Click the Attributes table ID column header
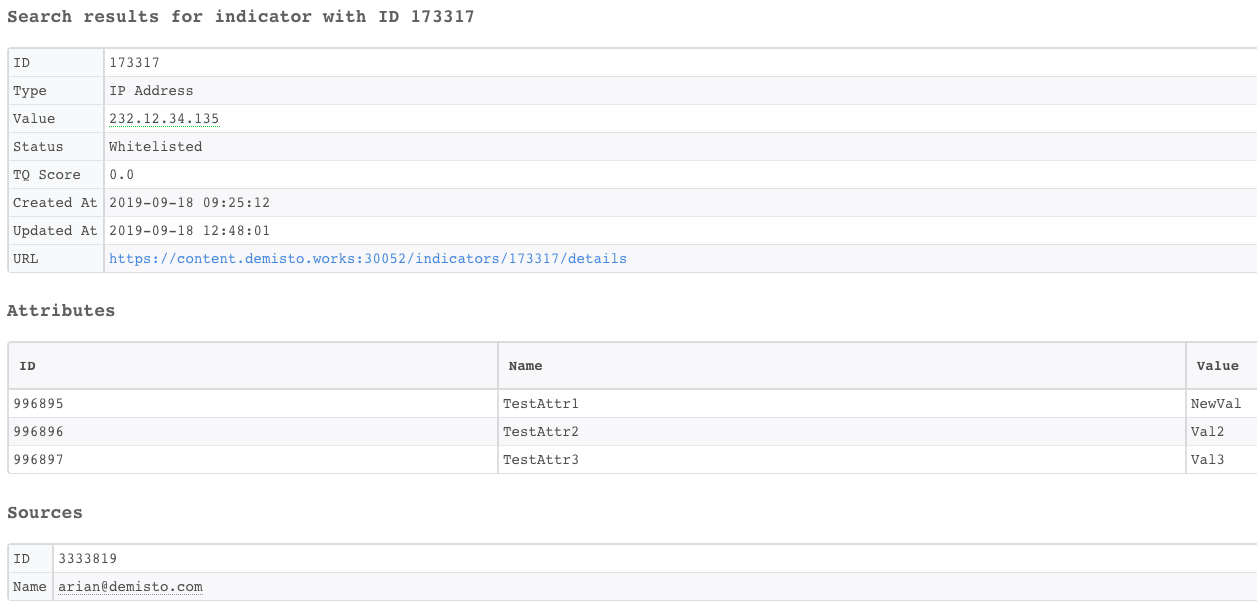Image resolution: width=1257 pixels, height=612 pixels. 253,366
